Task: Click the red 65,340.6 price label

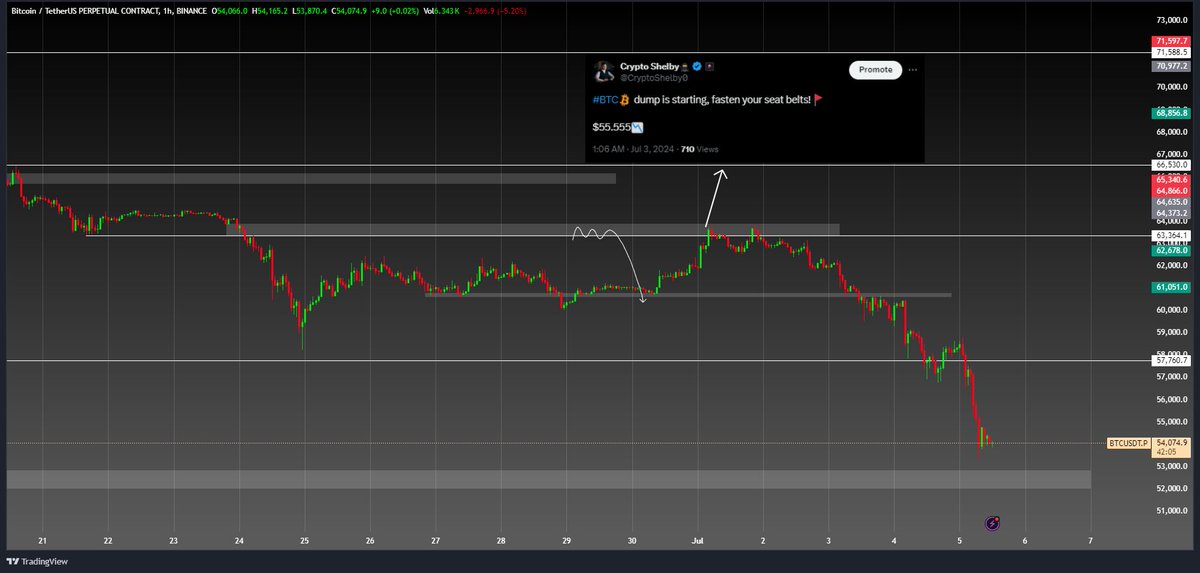Action: [1171, 179]
